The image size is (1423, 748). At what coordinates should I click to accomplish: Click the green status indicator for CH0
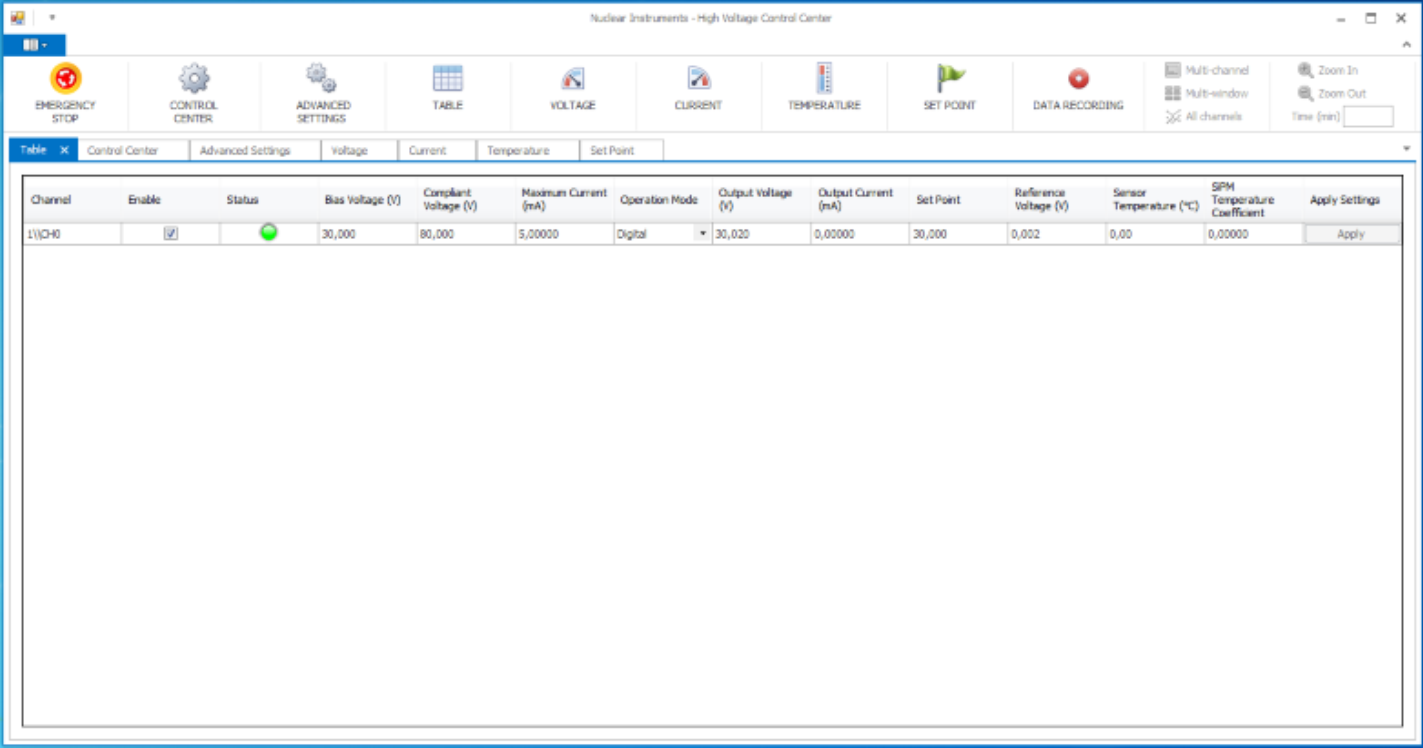coord(269,233)
